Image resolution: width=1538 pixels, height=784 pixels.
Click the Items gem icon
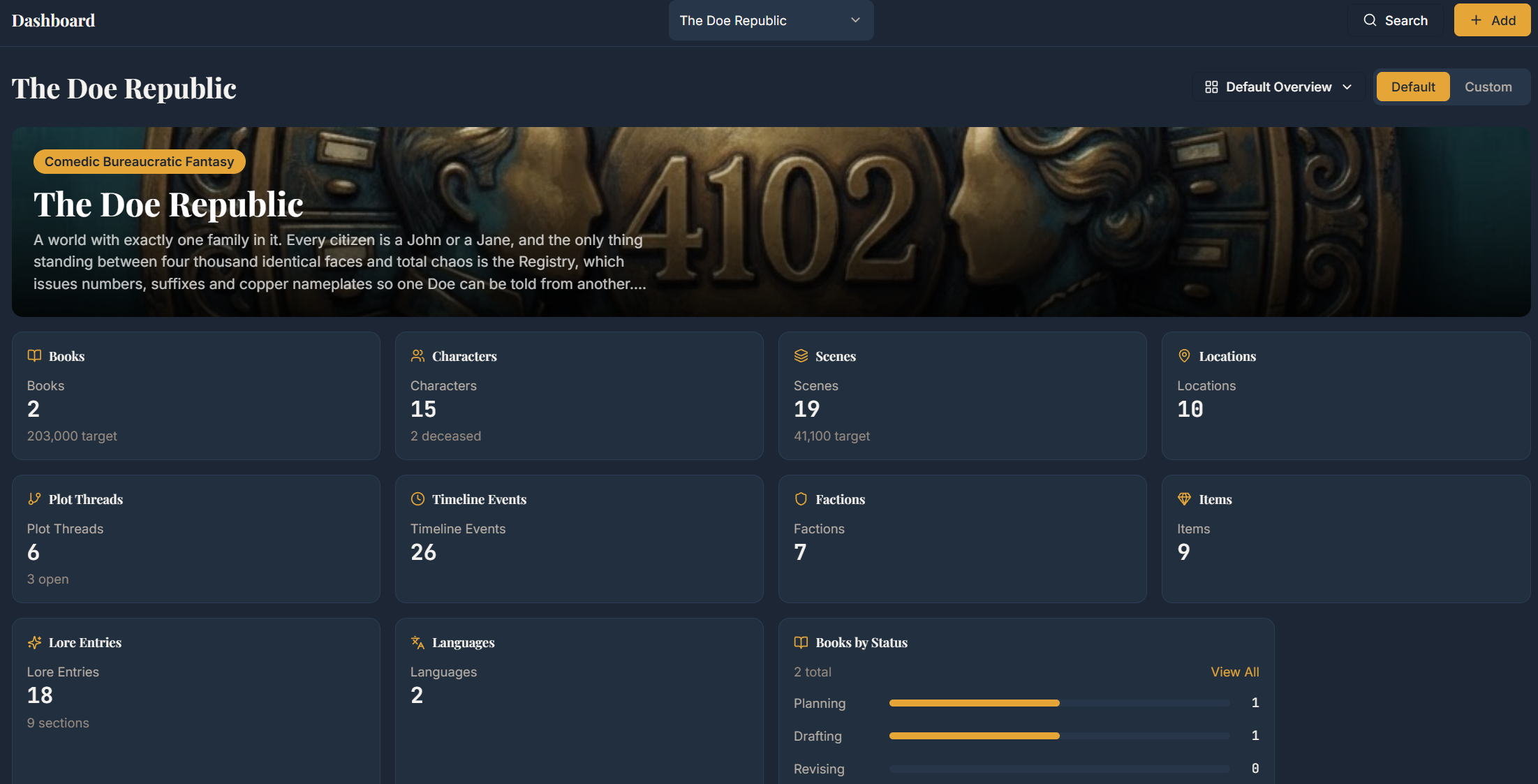click(1184, 499)
